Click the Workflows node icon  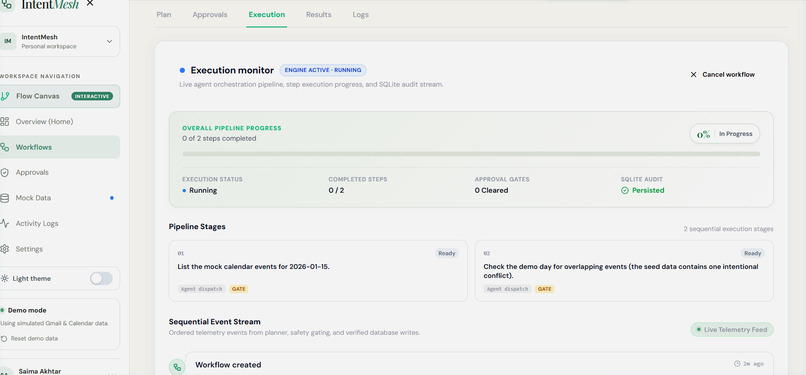pyautogui.click(x=5, y=147)
